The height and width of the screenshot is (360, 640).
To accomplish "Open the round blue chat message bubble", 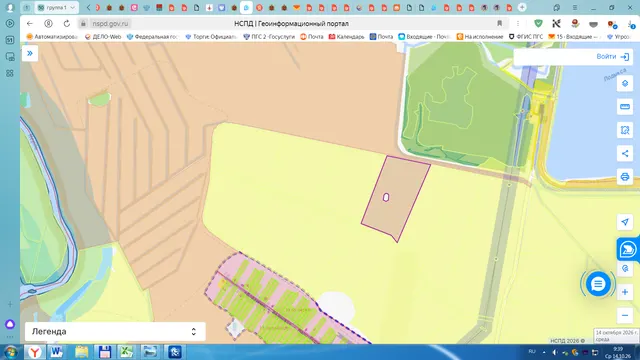I will click(598, 284).
